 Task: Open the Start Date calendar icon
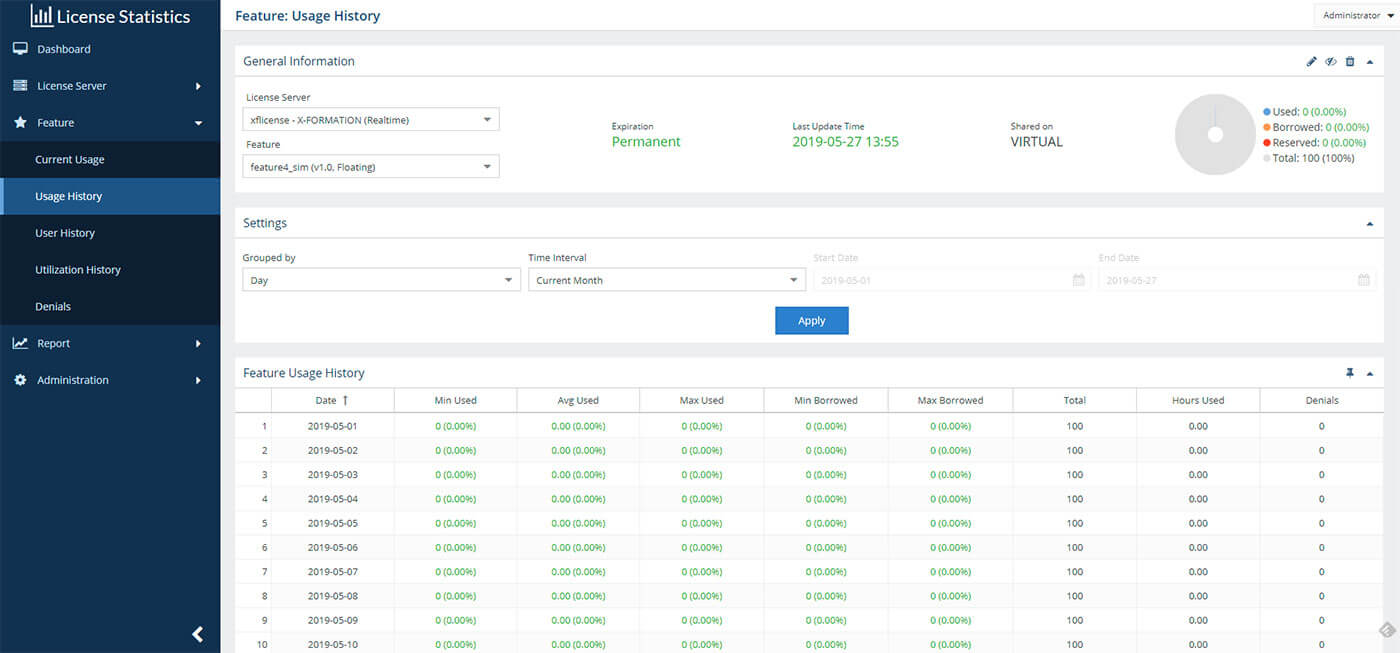pyautogui.click(x=1078, y=281)
